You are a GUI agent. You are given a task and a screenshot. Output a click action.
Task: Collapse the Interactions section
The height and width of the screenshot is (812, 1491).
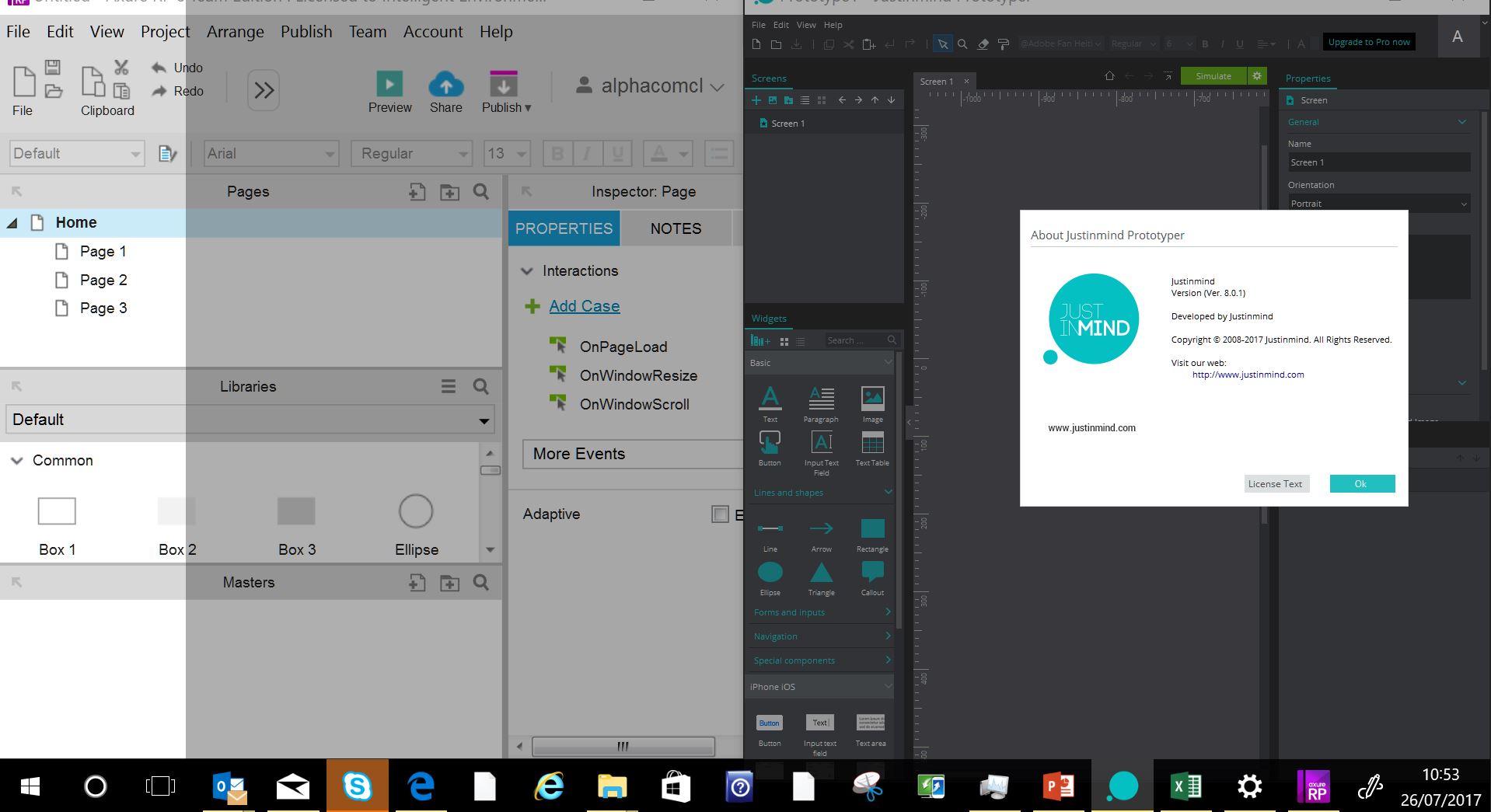coord(527,271)
